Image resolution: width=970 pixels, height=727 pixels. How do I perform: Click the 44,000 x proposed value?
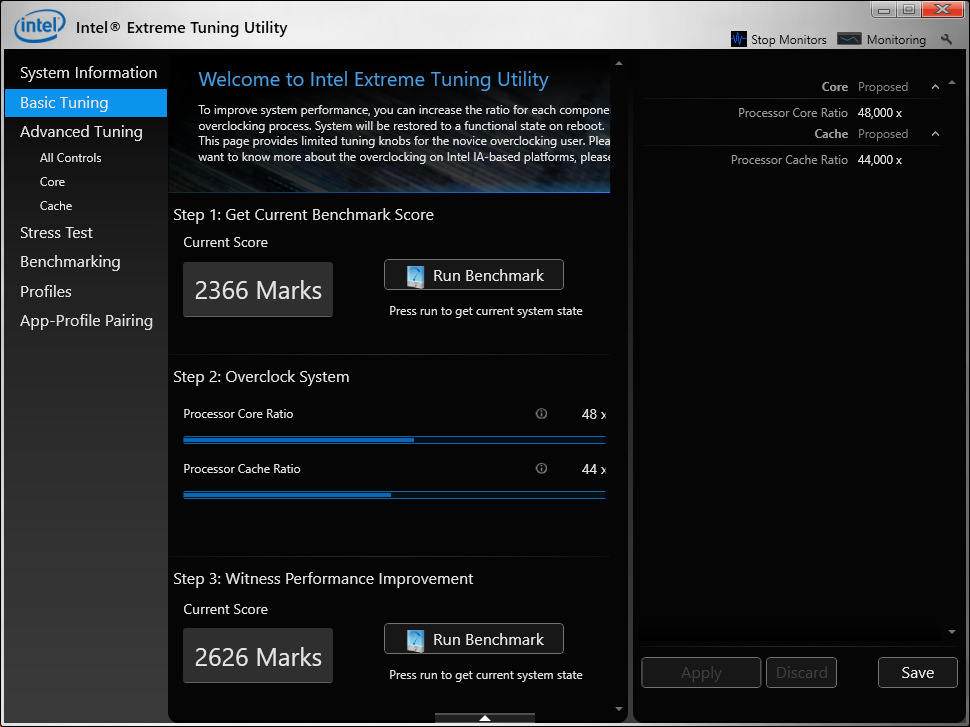[880, 160]
